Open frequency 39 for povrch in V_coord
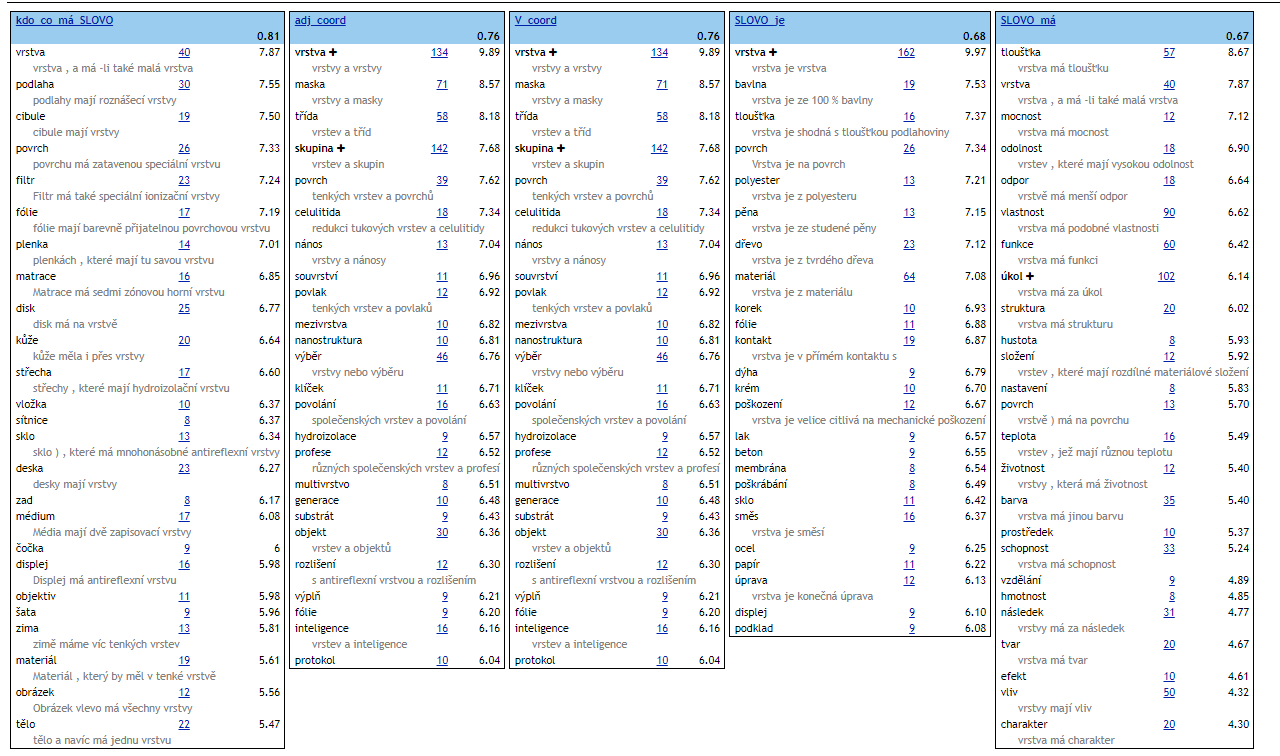The width and height of the screenshot is (1280, 756). (x=662, y=180)
